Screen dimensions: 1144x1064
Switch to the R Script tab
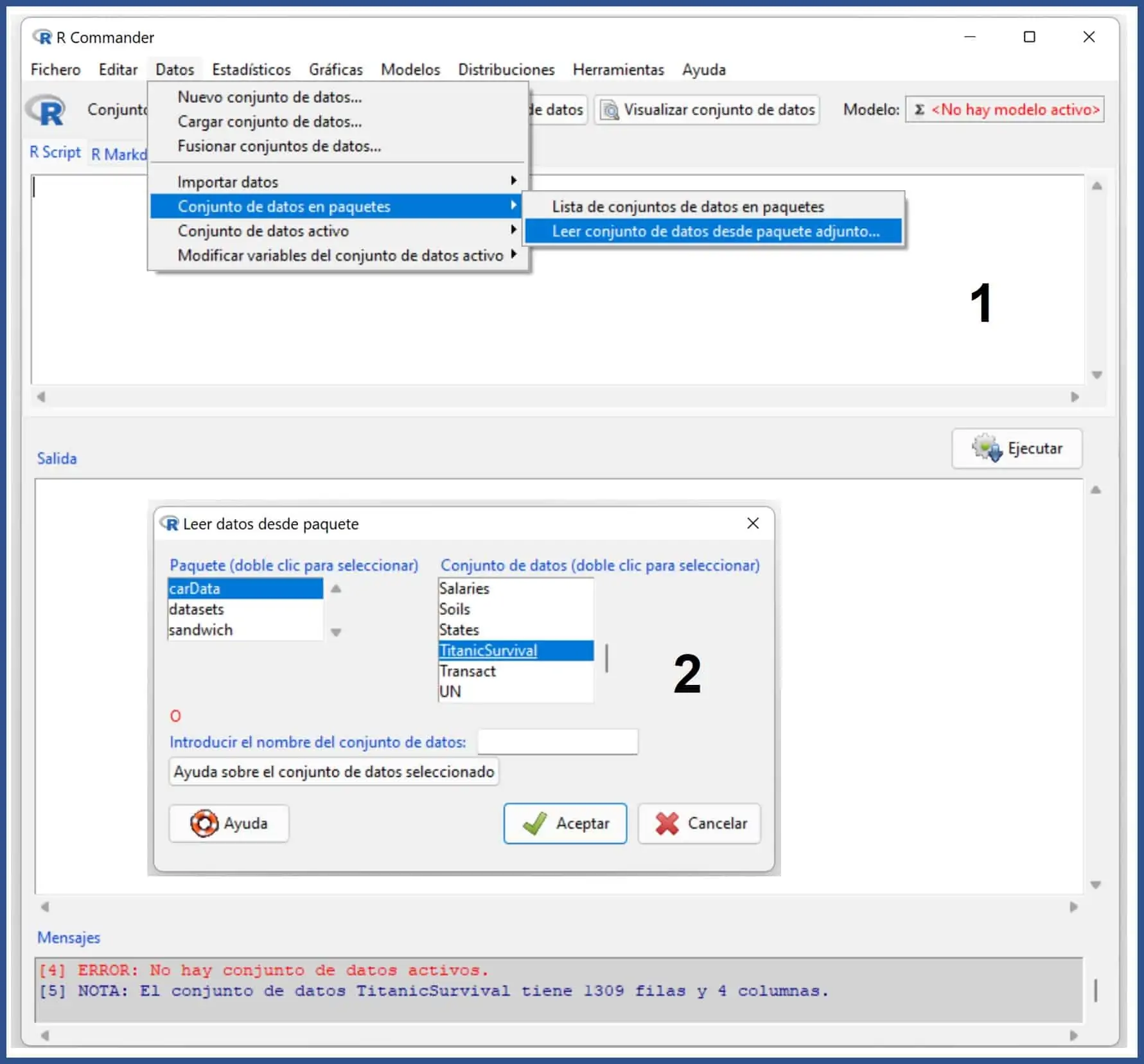[x=55, y=153]
